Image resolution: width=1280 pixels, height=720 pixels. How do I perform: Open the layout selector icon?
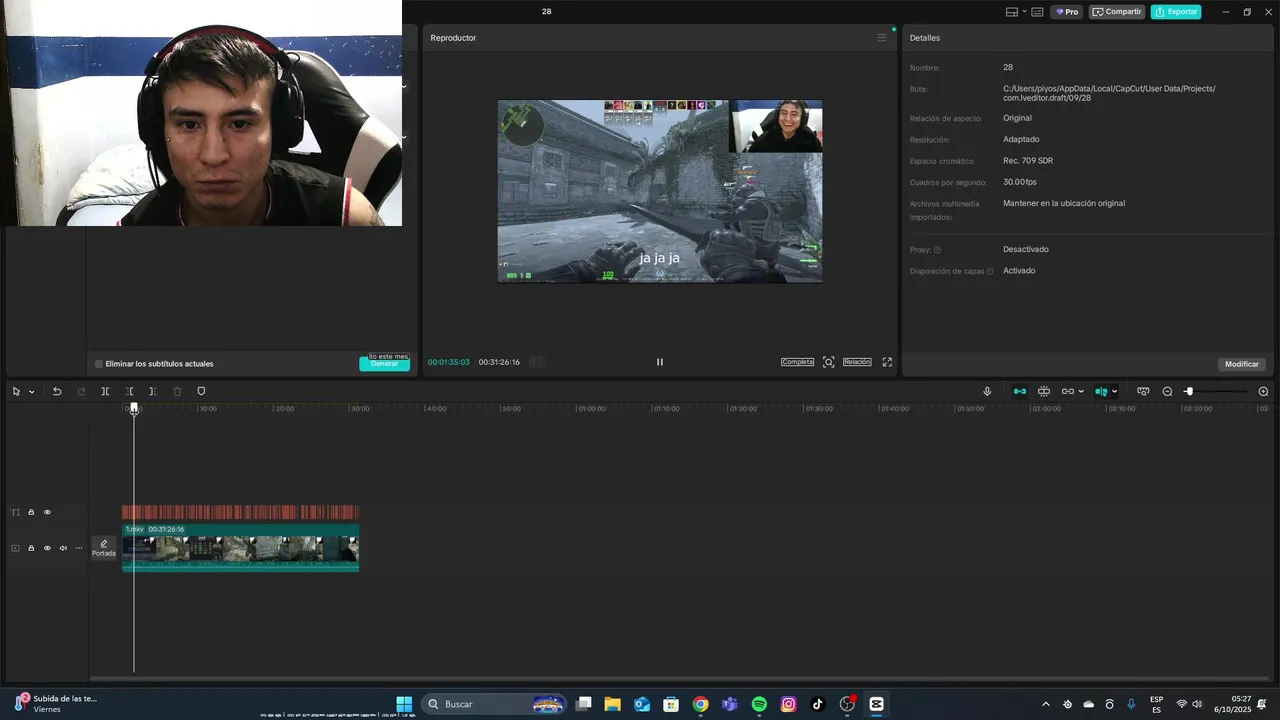1012,12
